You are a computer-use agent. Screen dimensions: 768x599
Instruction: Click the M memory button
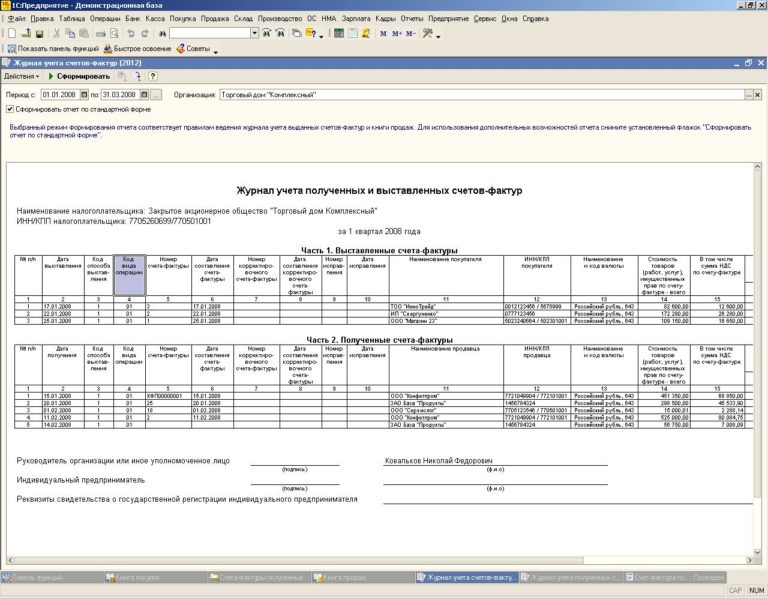tap(383, 34)
